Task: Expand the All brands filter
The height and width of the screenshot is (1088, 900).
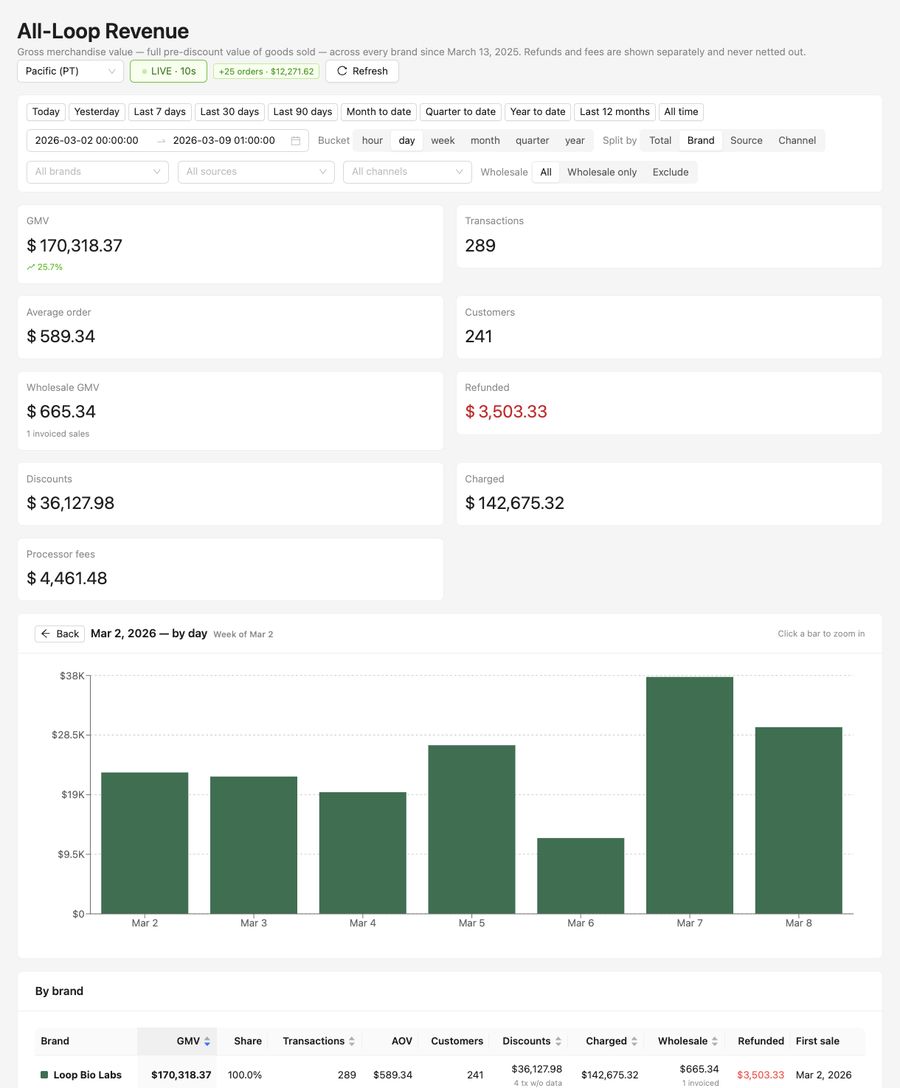Action: coord(97,171)
